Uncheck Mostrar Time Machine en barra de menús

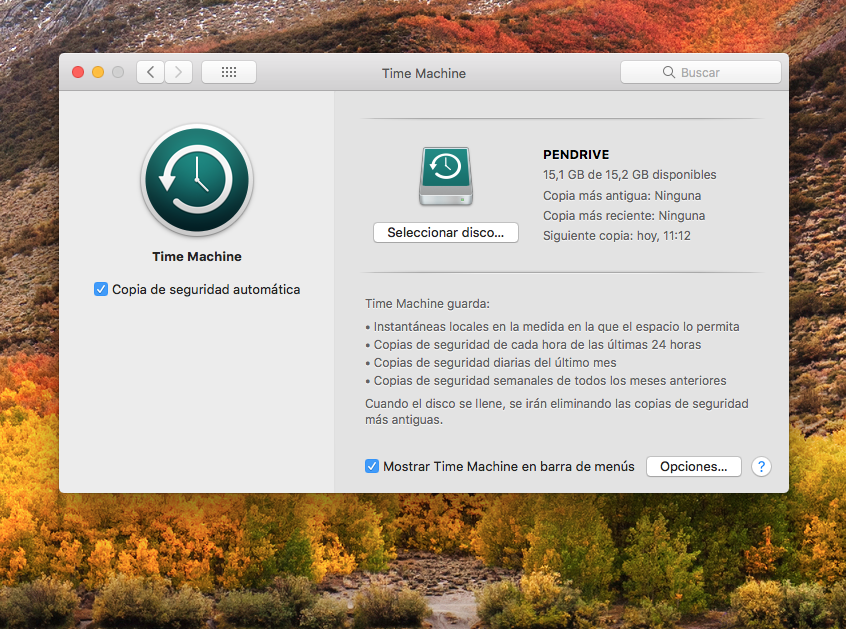pyautogui.click(x=372, y=466)
